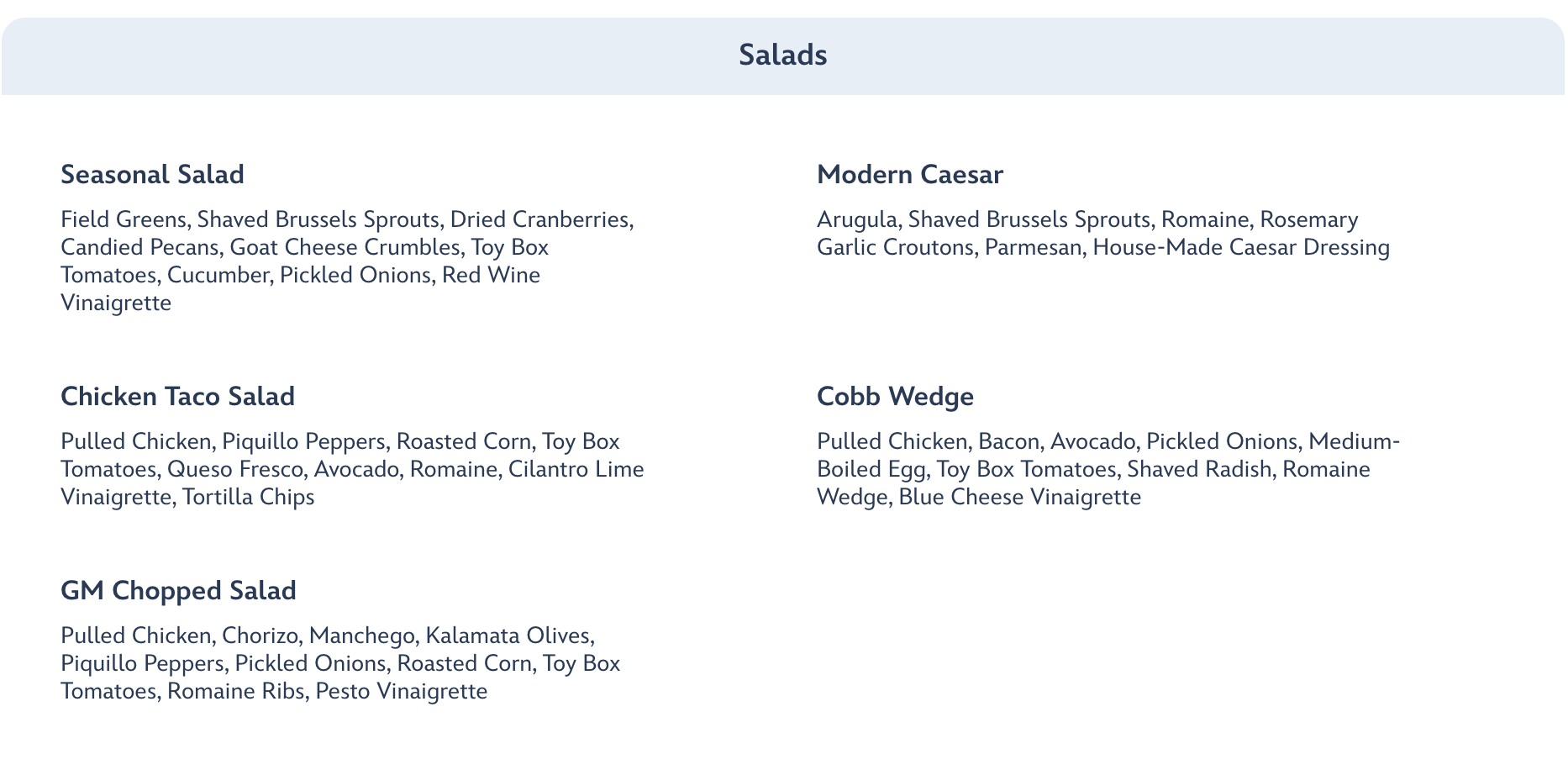Click the Arugula text in Modern Caesar

tap(856, 219)
